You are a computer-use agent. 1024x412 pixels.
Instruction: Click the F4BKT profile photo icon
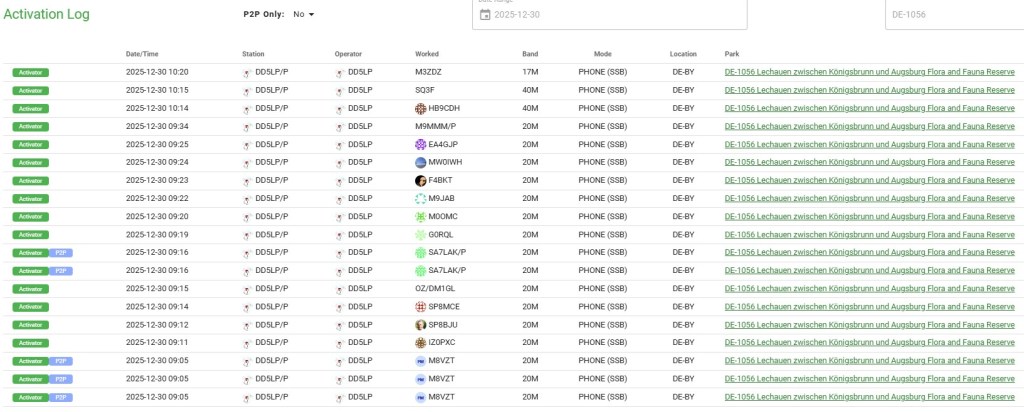[x=421, y=180]
